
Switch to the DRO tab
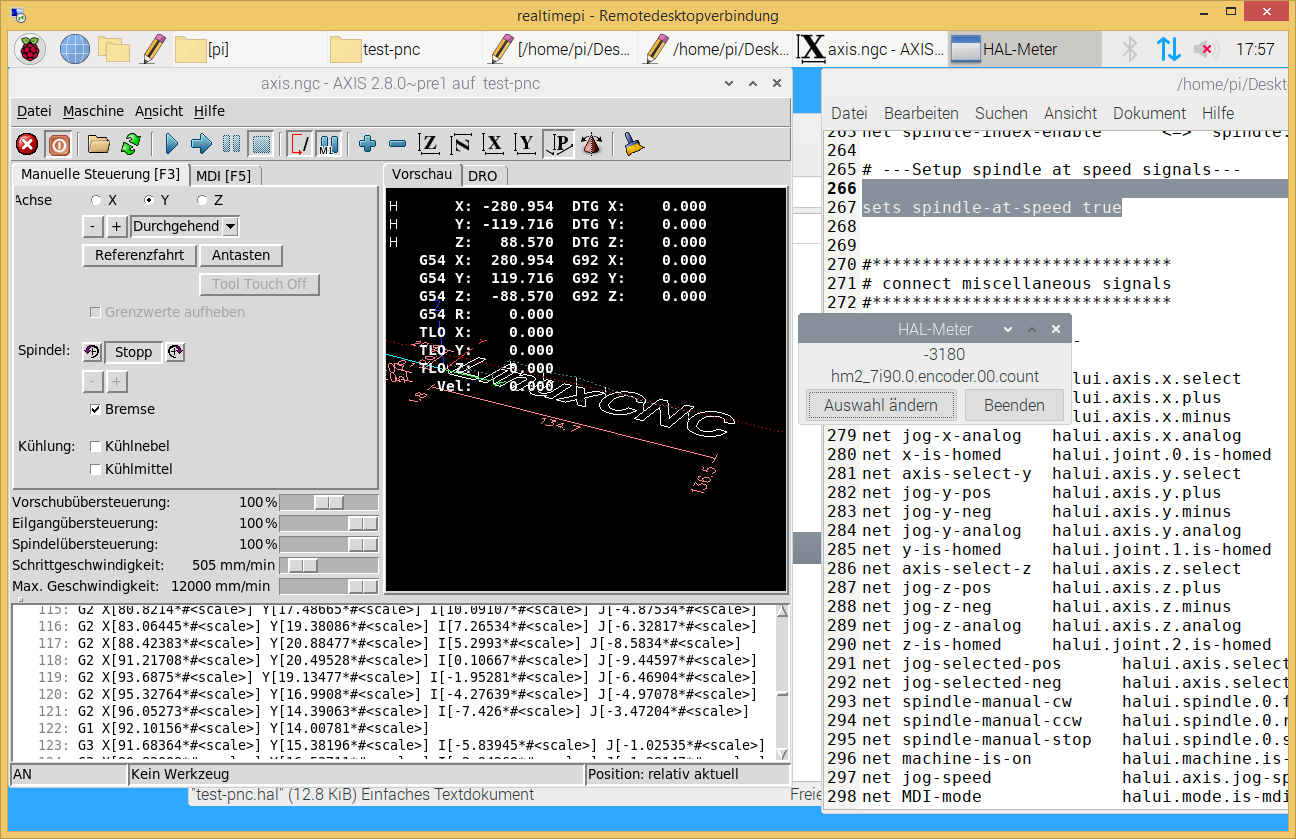click(x=483, y=176)
